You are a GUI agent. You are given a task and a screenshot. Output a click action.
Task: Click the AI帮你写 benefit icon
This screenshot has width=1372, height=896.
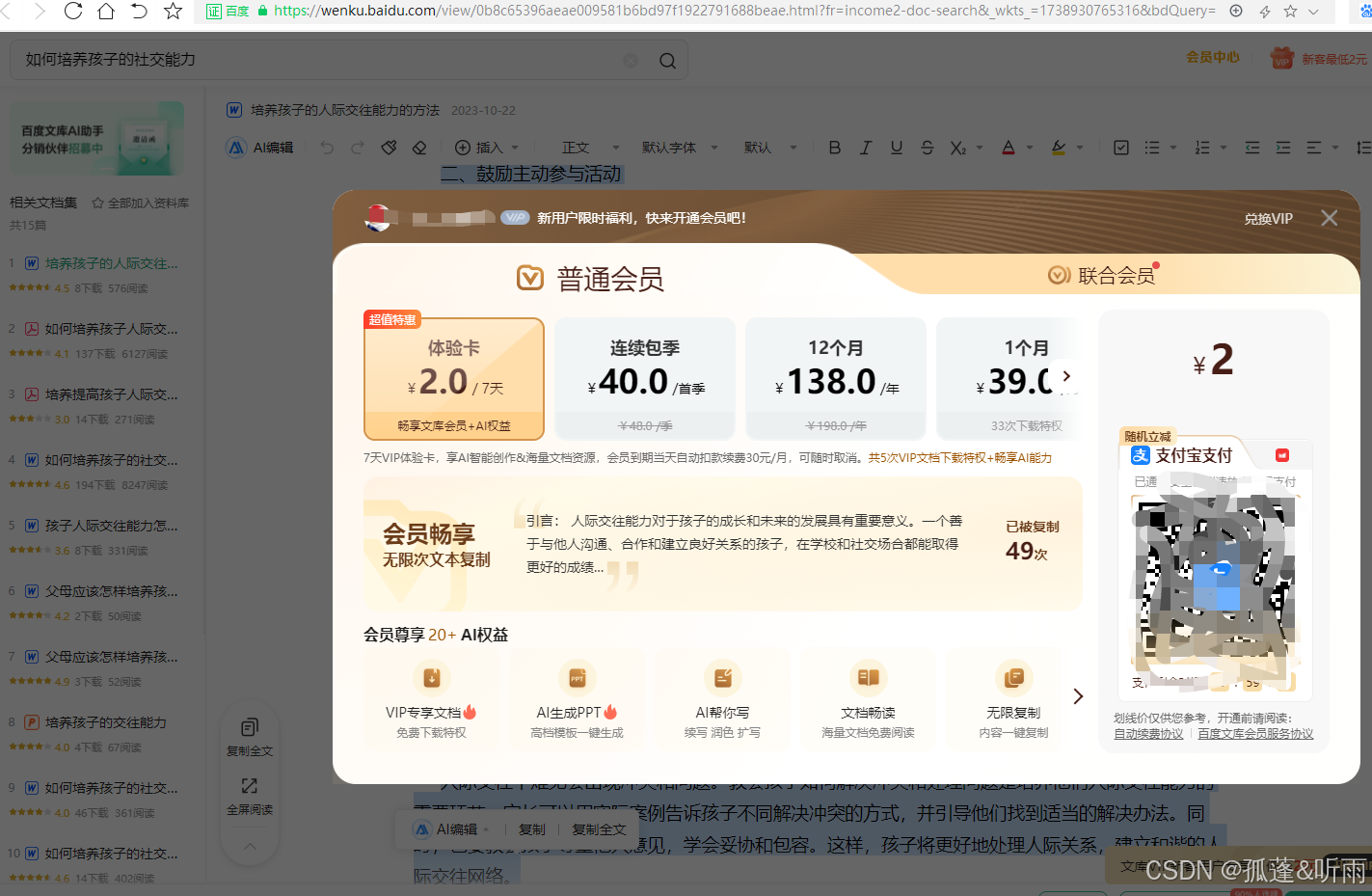722,677
